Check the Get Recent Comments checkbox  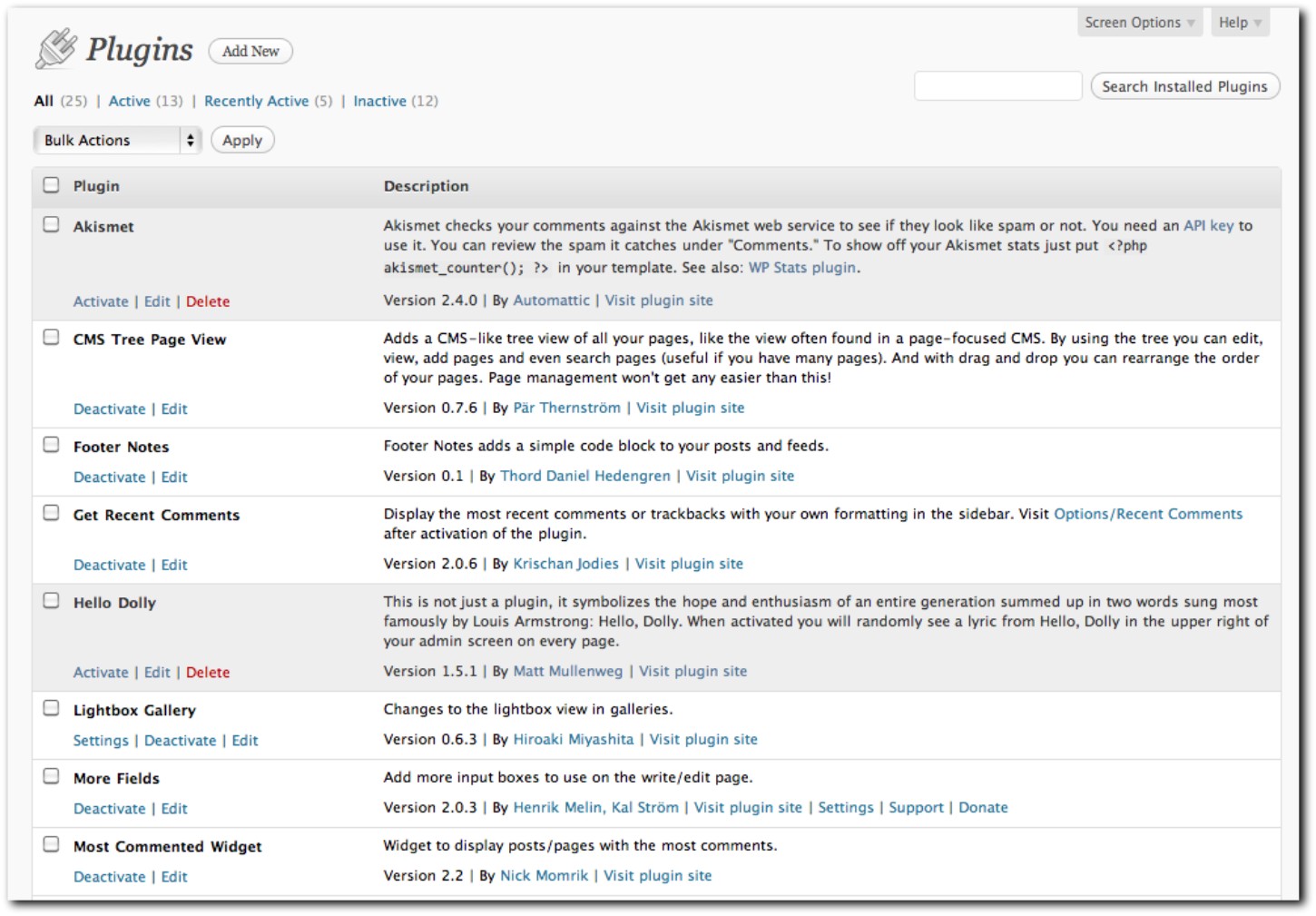pos(52,513)
